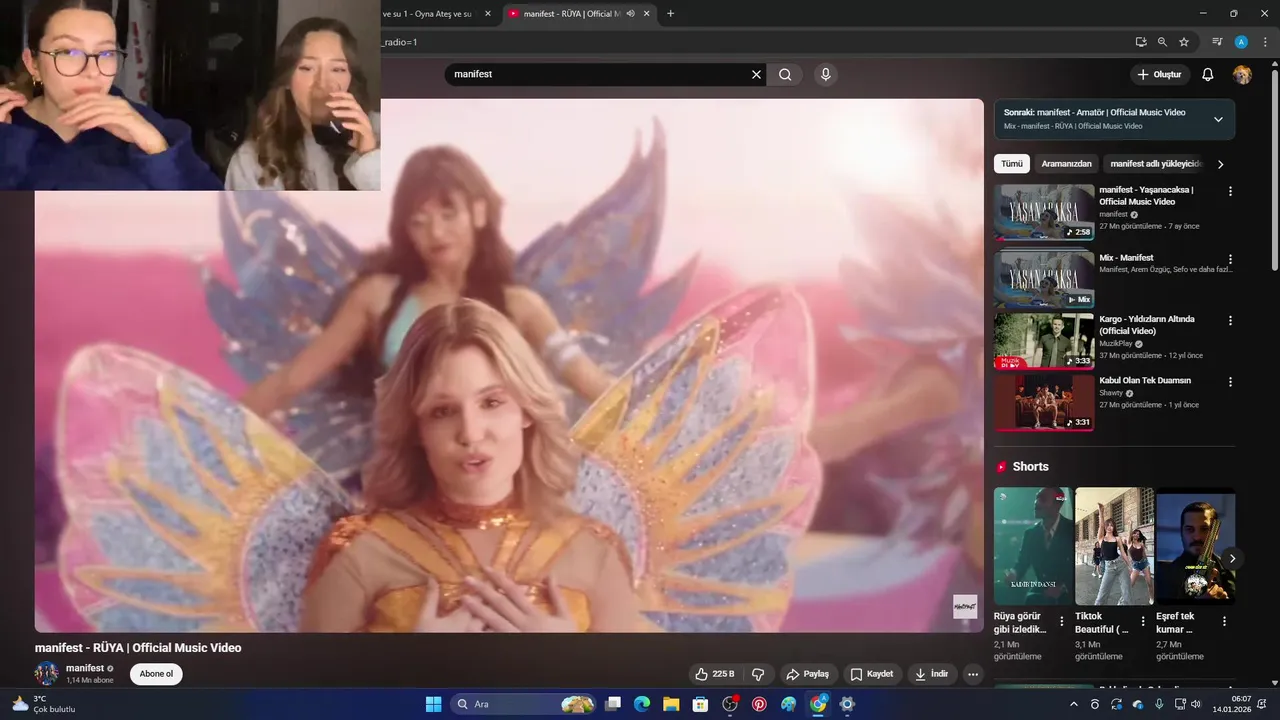The height and width of the screenshot is (720, 1280).
Task: Open the Eşref tek kumar Short
Action: [1195, 546]
